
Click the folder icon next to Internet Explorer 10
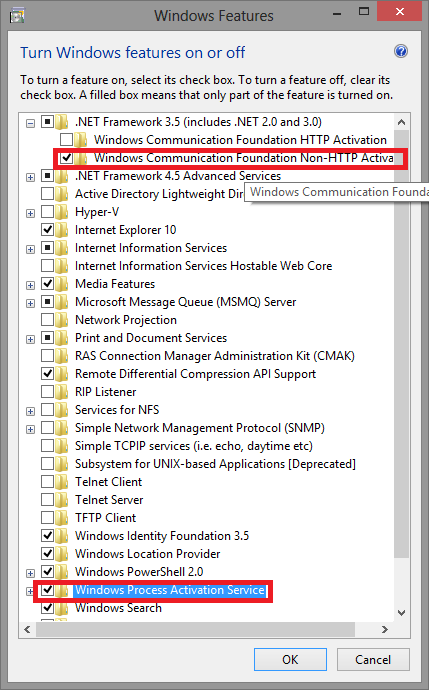click(x=62, y=230)
